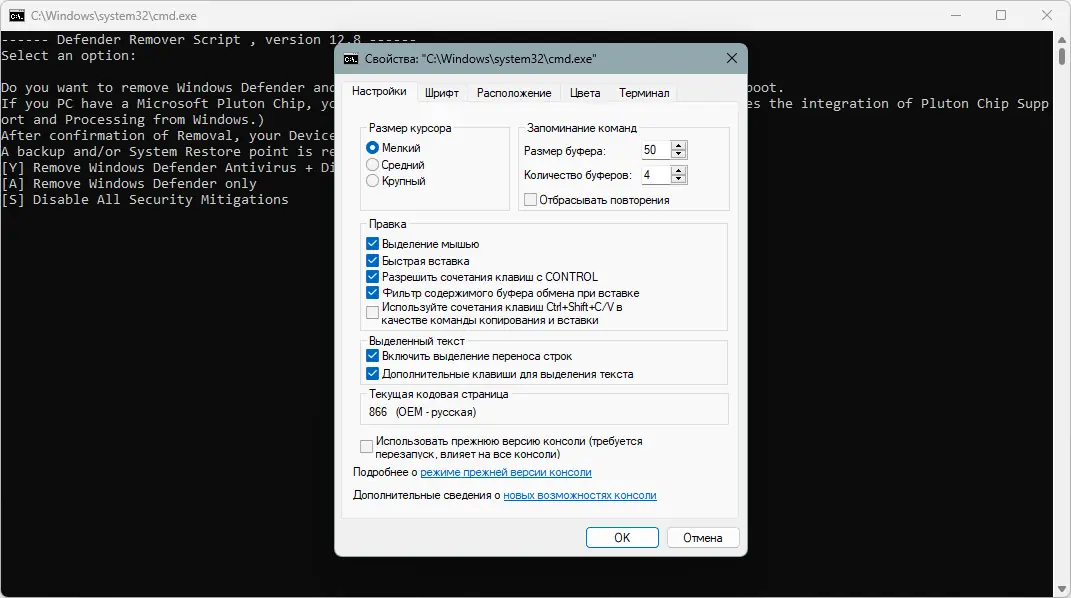This screenshot has width=1071, height=598.
Task: Decrease Размер буфера with down arrow
Action: [x=678, y=154]
